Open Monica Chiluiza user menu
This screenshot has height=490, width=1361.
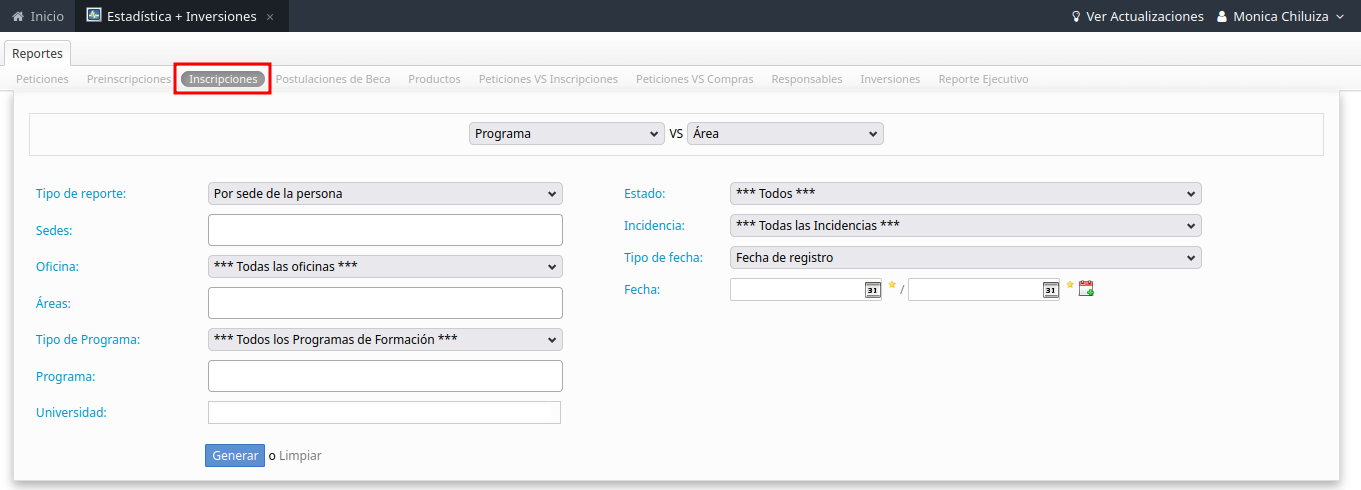click(1280, 17)
